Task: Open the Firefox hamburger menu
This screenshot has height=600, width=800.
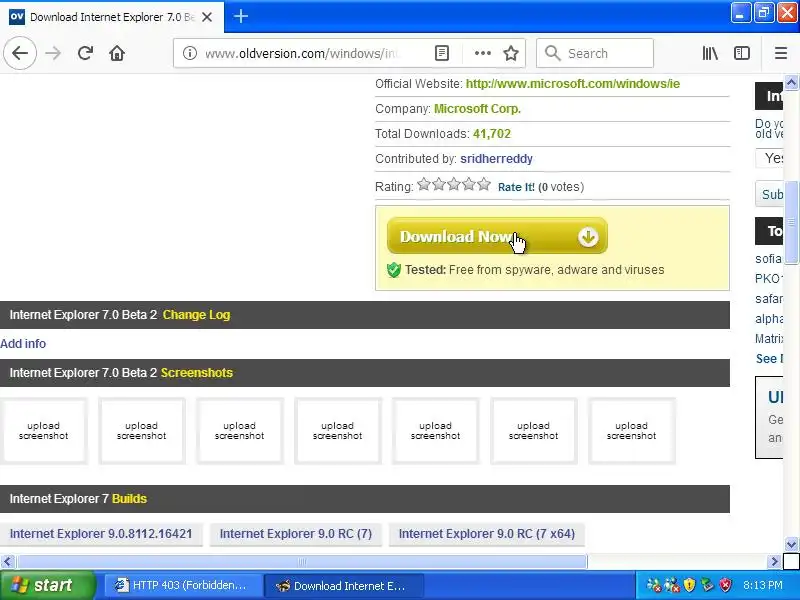Action: point(781,53)
